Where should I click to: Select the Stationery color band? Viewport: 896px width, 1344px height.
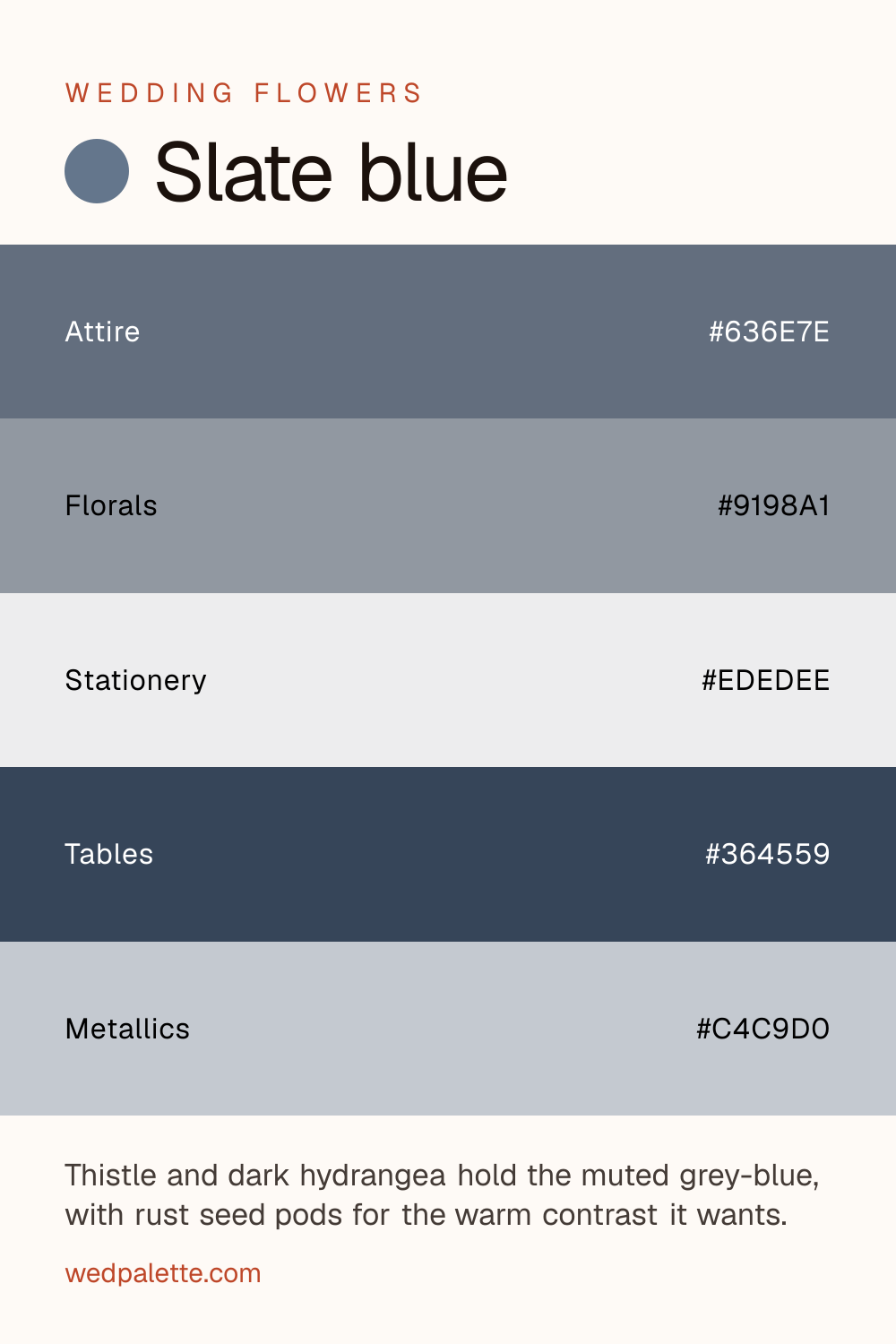pyautogui.click(x=448, y=680)
